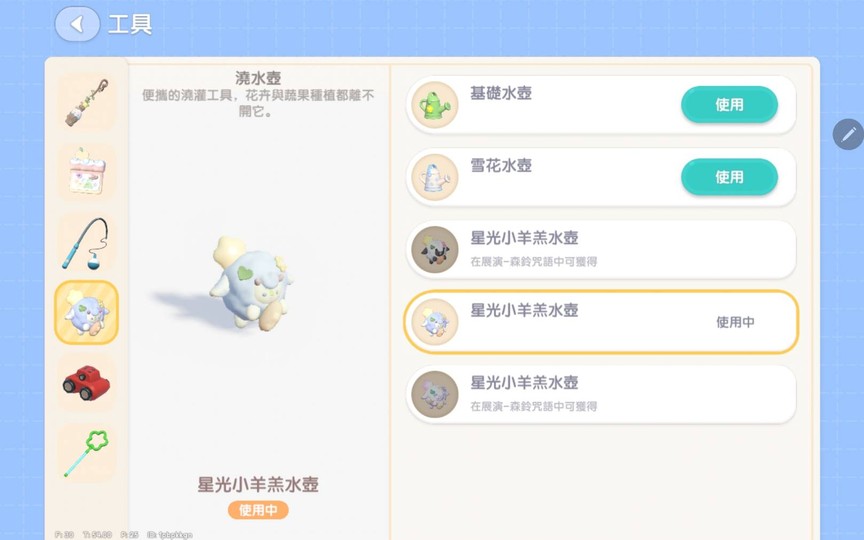864x540 pixels.
Task: Select the 雪花水壺 icon thumbnail
Action: 435,177
